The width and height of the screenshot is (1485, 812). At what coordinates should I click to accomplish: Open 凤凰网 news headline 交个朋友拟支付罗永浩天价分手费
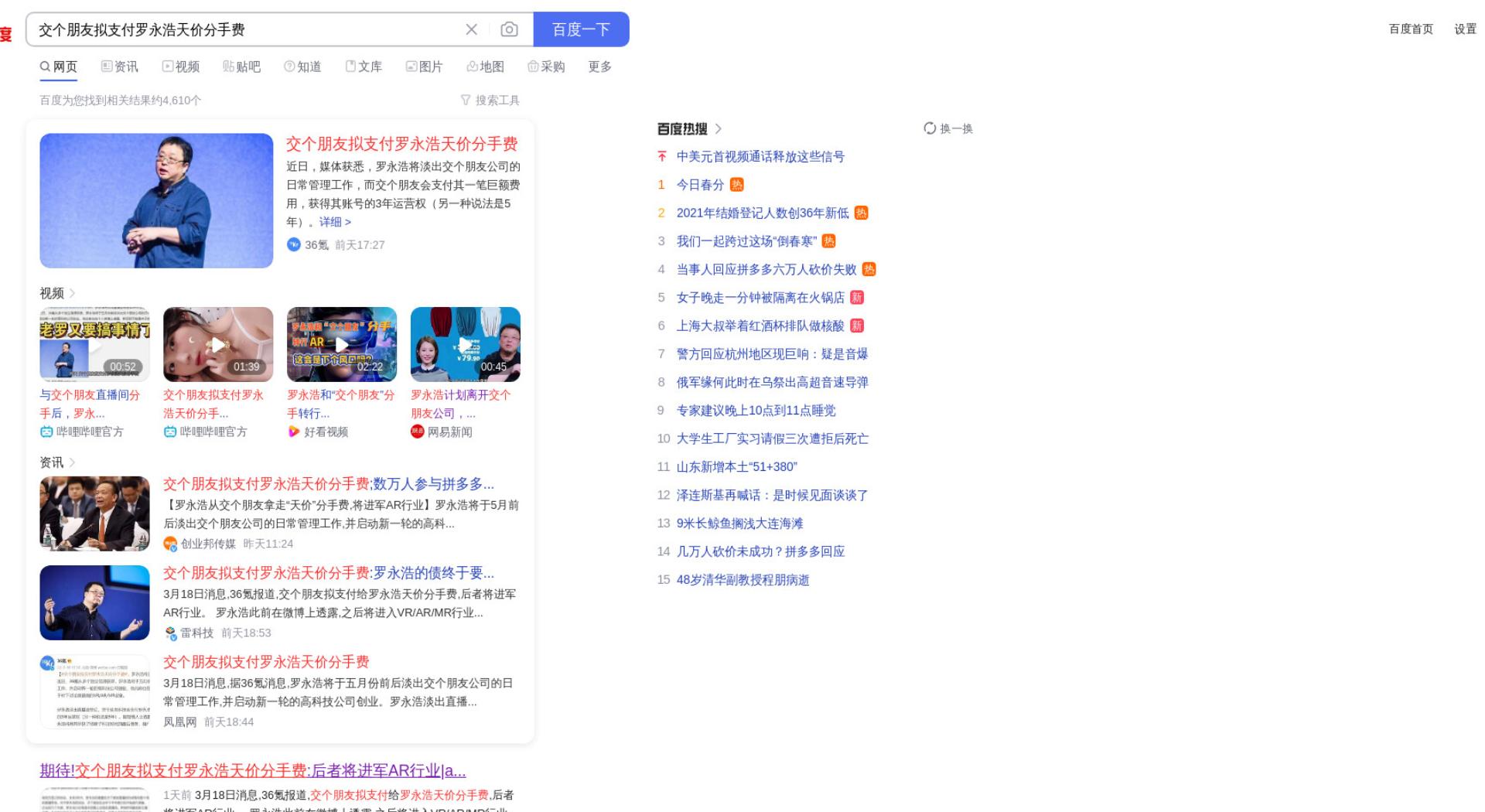coord(266,662)
